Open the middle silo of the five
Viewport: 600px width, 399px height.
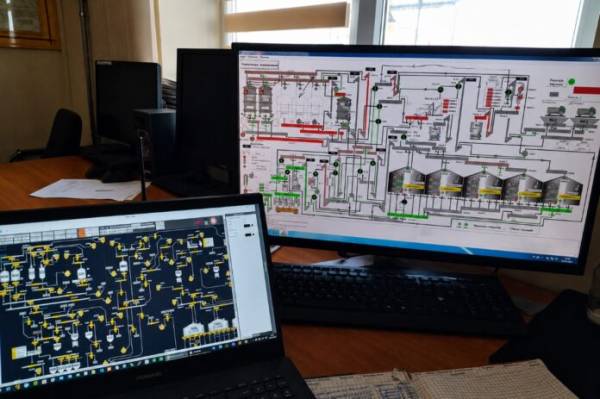pyautogui.click(x=484, y=185)
